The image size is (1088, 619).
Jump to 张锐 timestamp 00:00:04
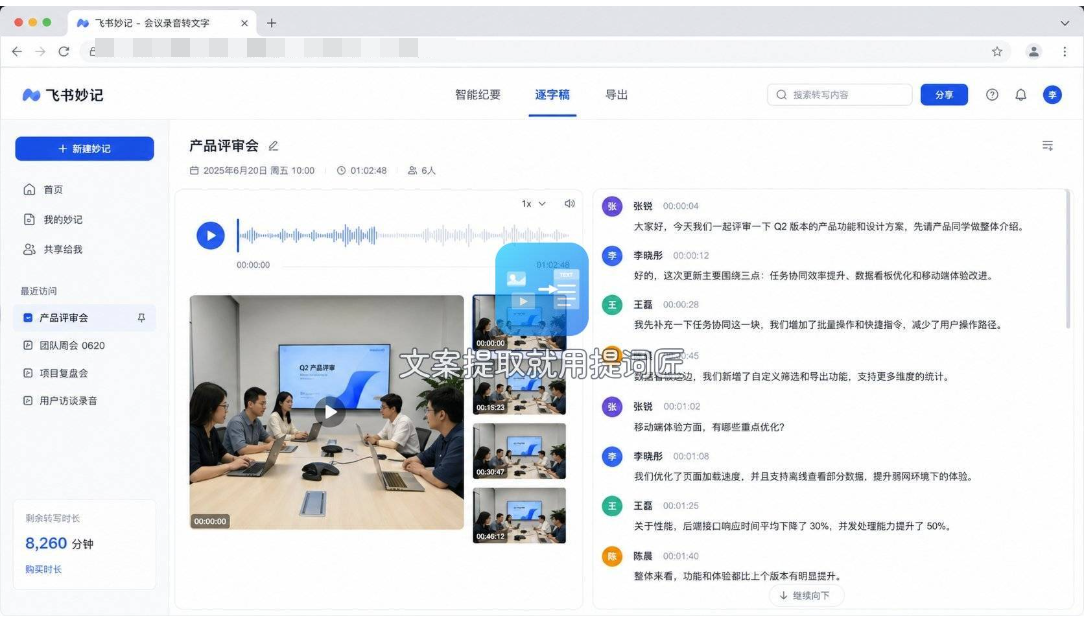coord(680,206)
